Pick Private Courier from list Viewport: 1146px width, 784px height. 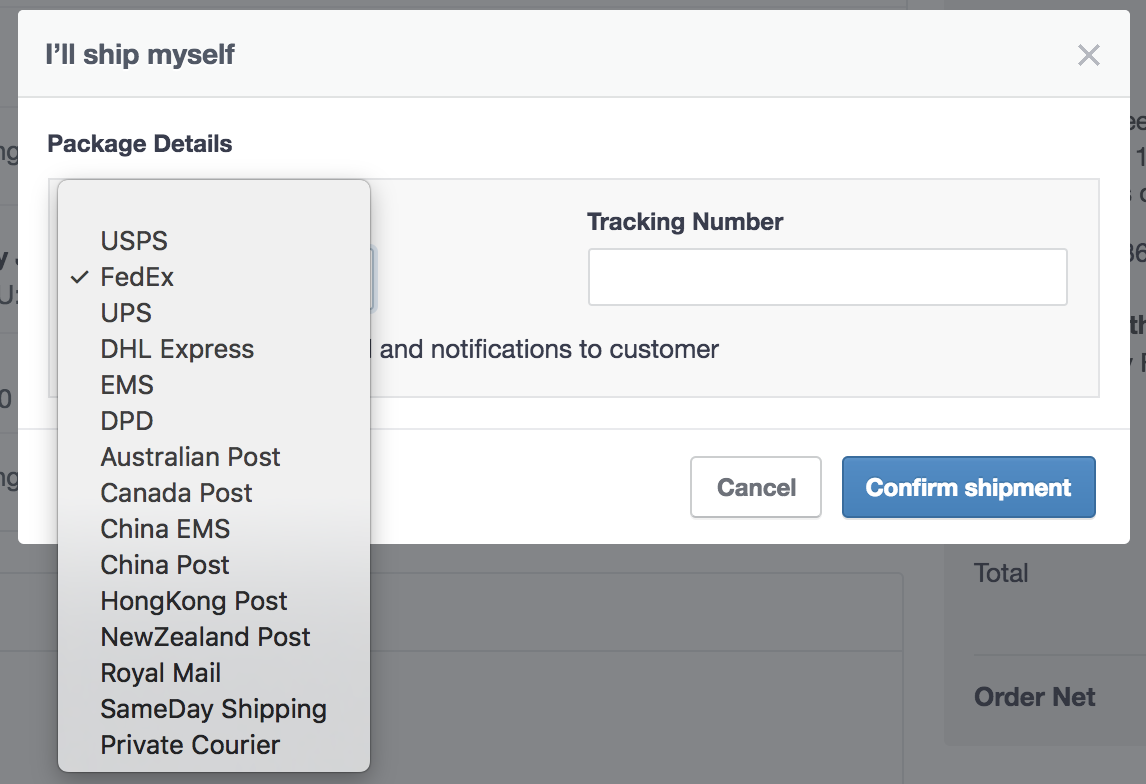pos(190,745)
